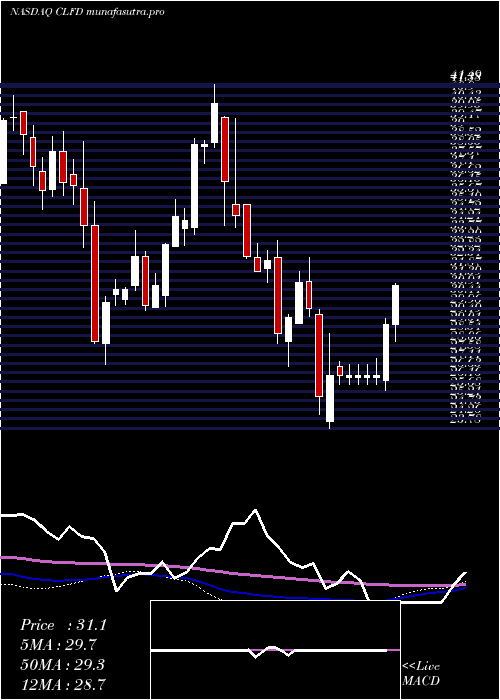
Task: Click the MACD histogram panel box
Action: [275, 650]
